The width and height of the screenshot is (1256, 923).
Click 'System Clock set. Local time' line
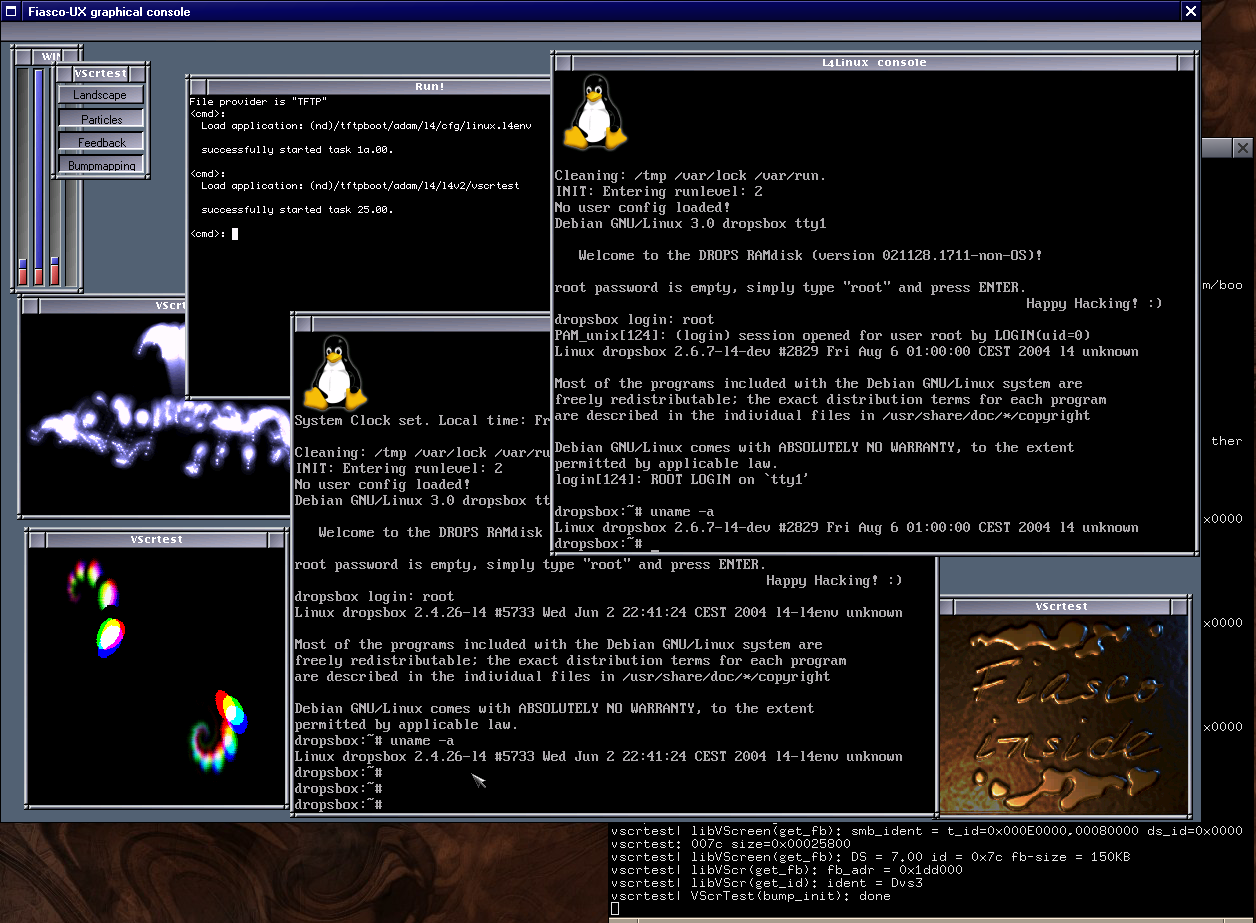click(x=424, y=420)
